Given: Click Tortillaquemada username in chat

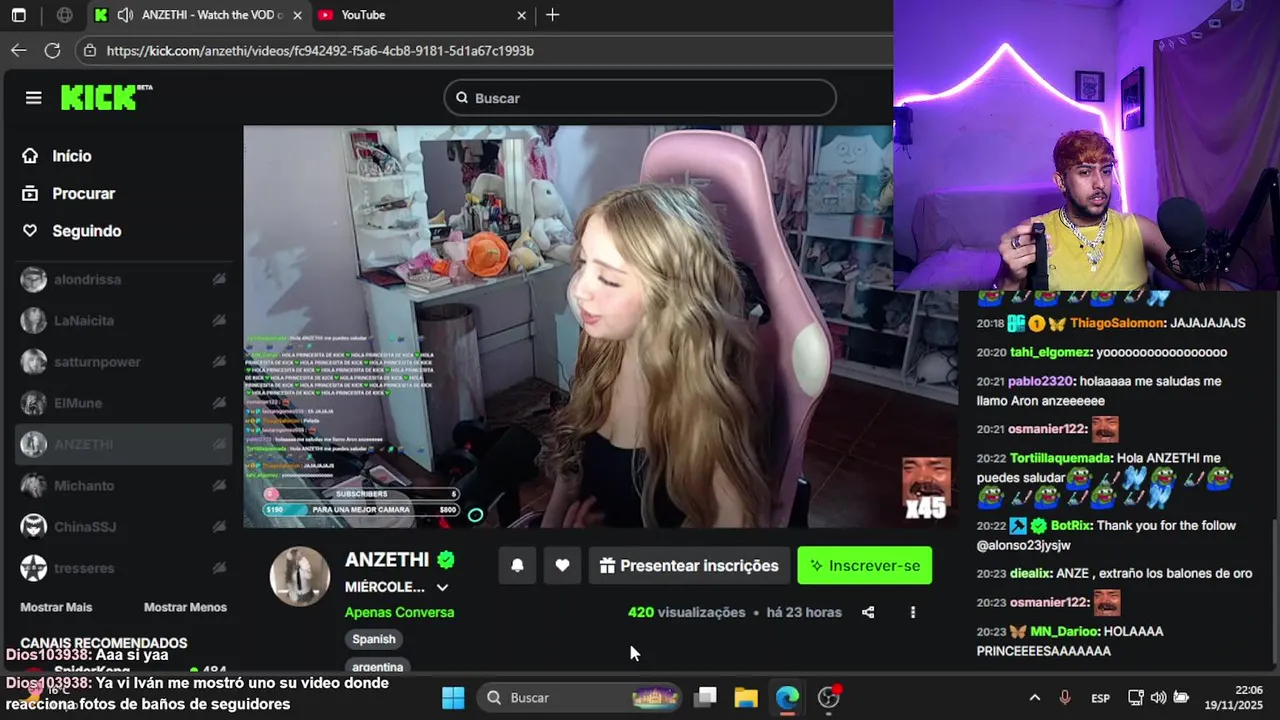Looking at the screenshot, I should coord(1061,458).
